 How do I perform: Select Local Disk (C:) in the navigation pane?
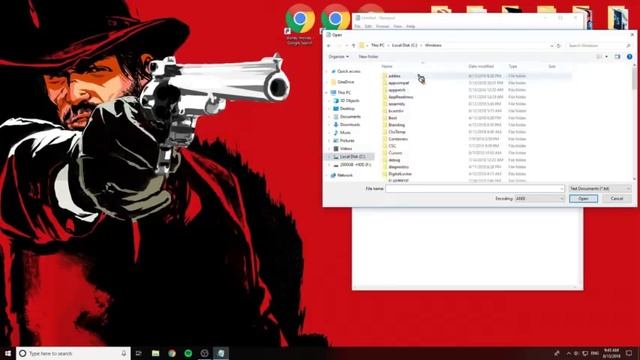click(352, 157)
